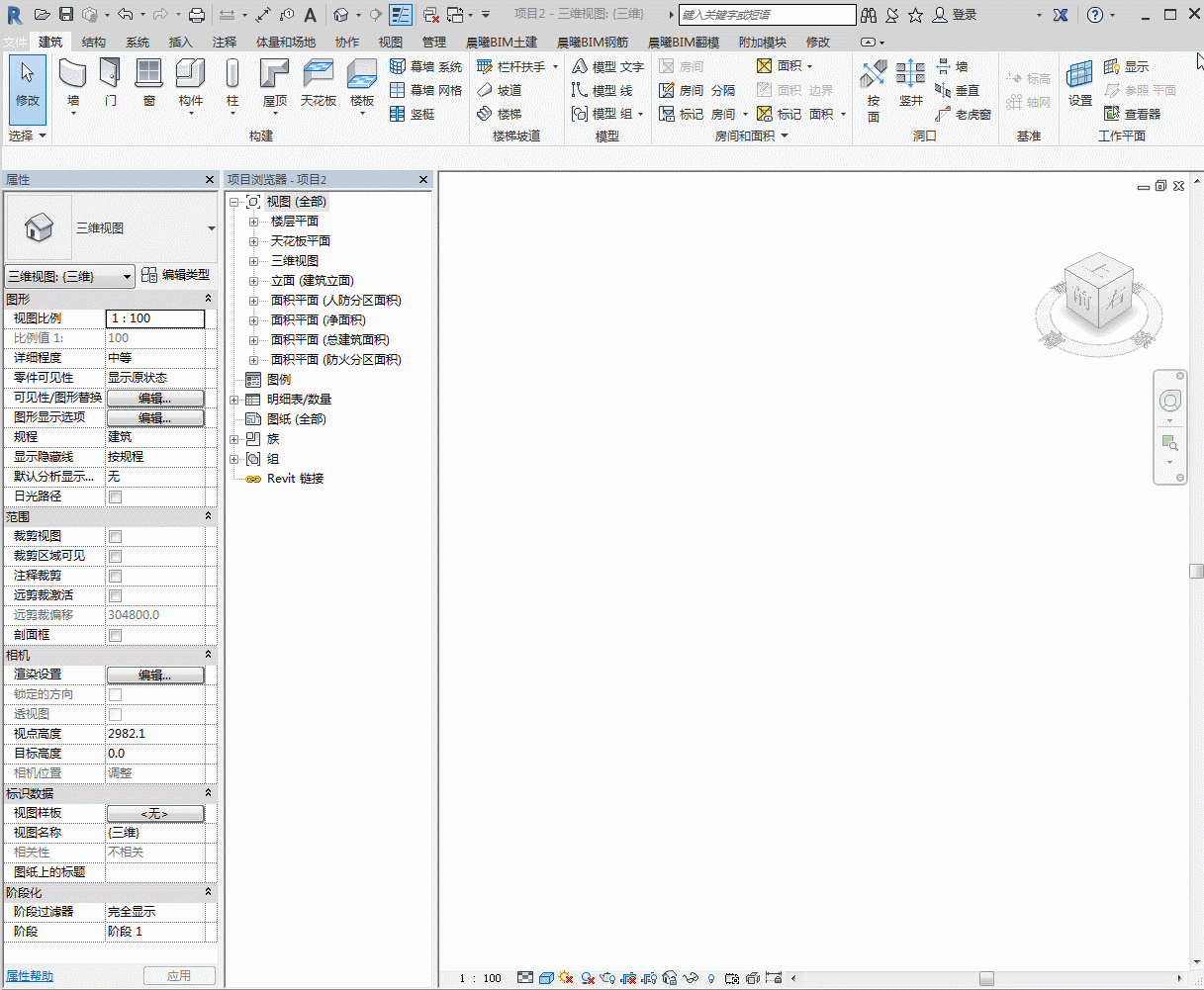
Task: Switch to the 插入 ribbon tab
Action: point(181,43)
